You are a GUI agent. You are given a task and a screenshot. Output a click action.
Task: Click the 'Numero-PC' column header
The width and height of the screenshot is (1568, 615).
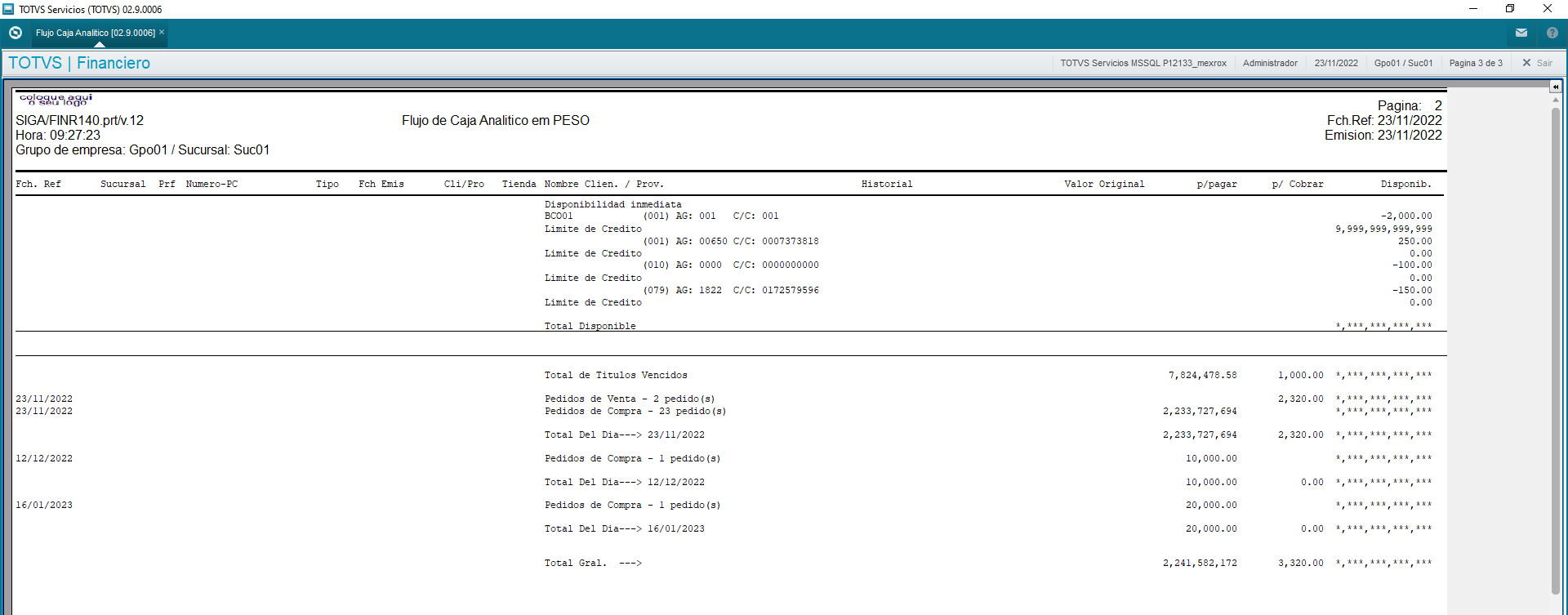(212, 184)
